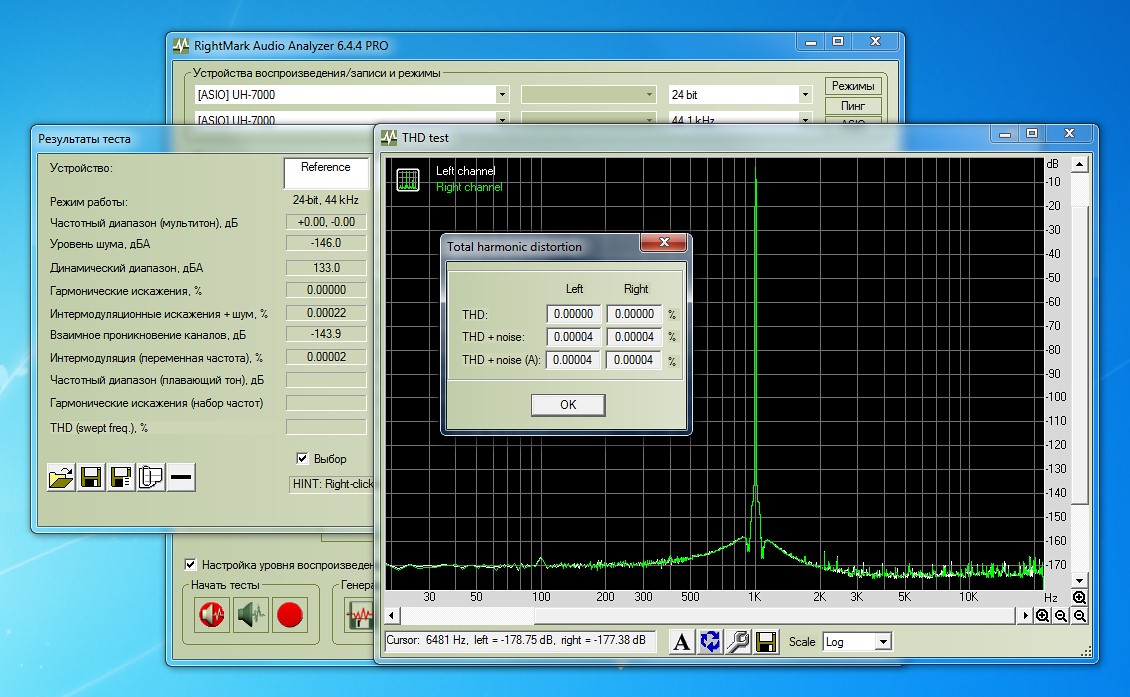
Task: Click harmonic distortion value 0.00000 in results
Action: click(x=326, y=290)
